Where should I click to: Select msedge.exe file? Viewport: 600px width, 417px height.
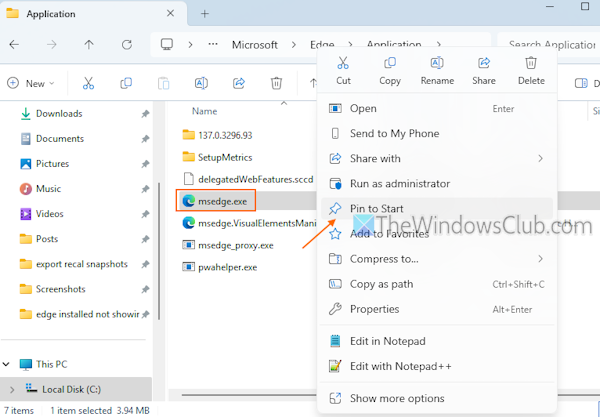(216, 201)
